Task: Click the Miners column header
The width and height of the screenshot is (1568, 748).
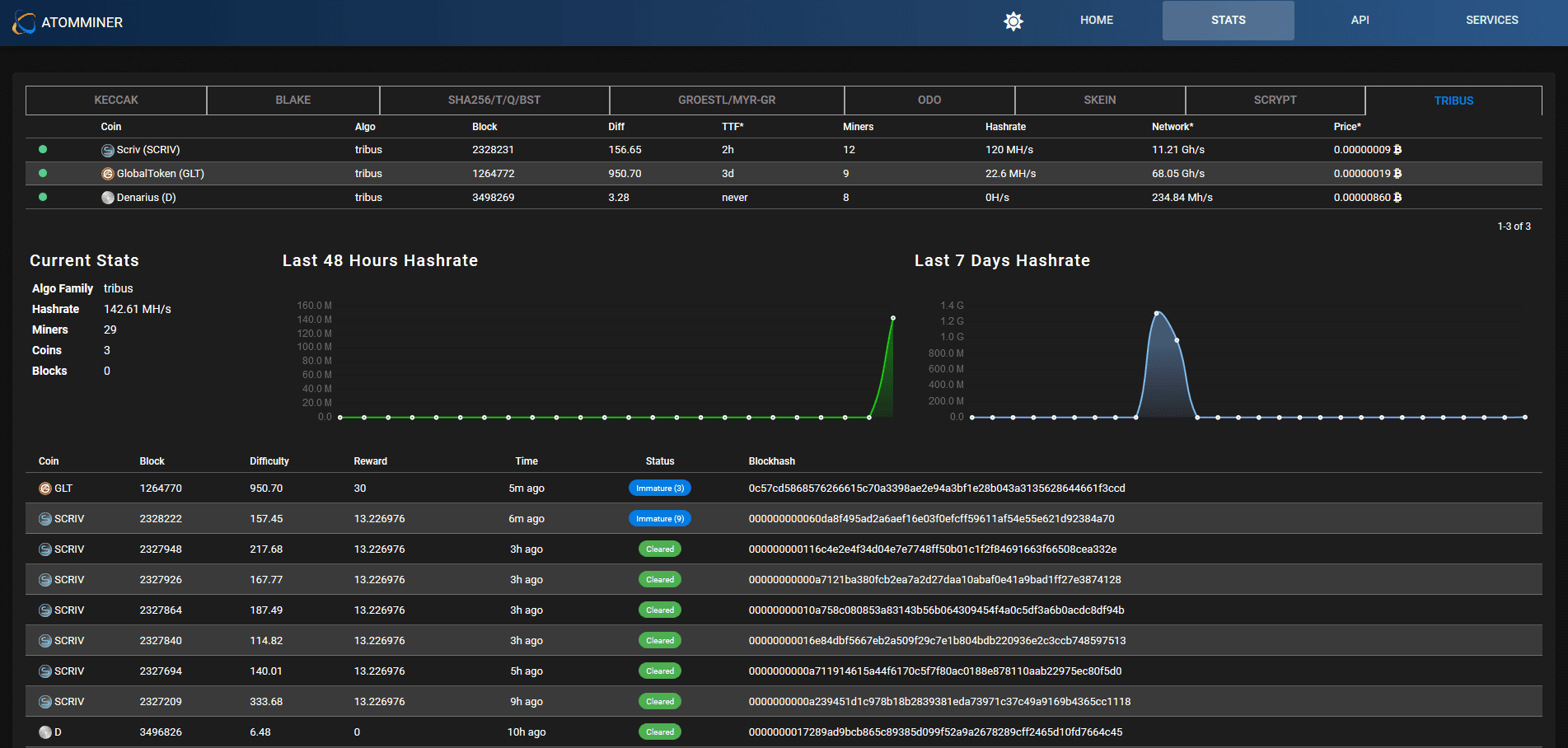Action: [x=858, y=127]
